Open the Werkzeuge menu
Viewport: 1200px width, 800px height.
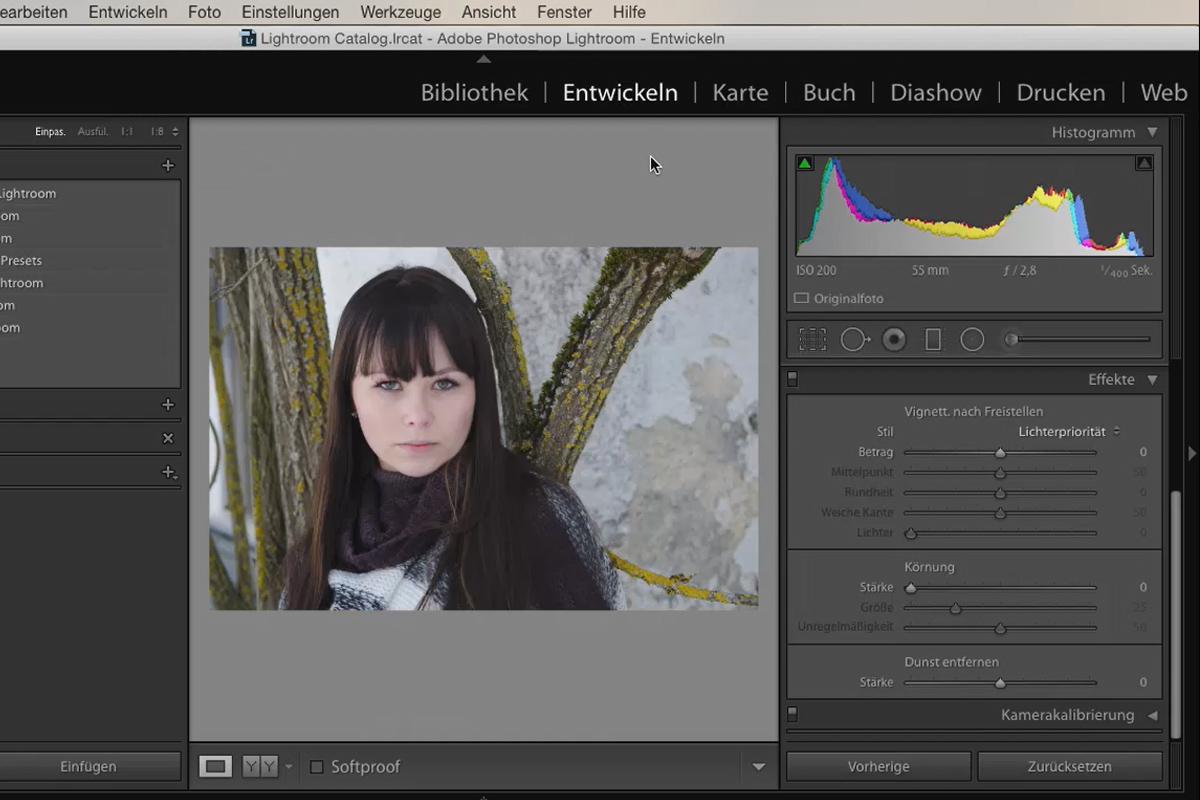click(400, 12)
